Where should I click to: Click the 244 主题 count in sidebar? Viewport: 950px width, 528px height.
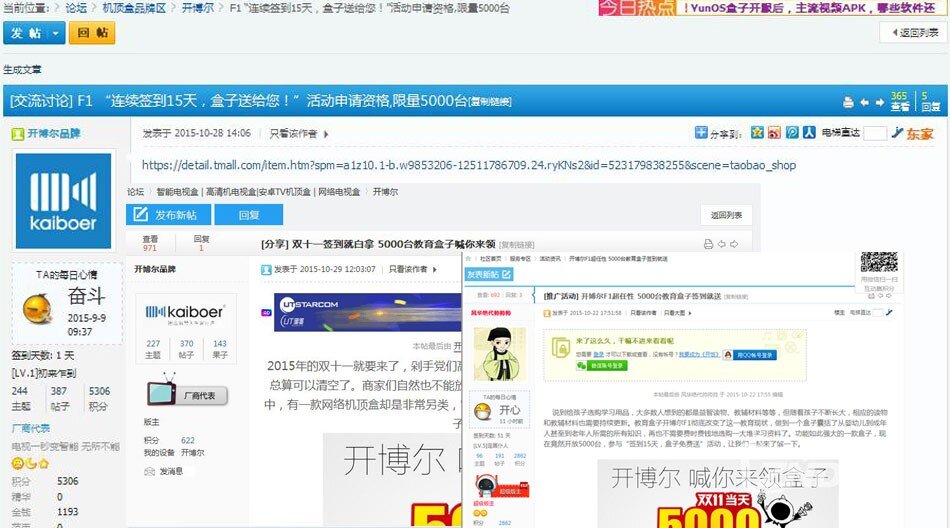coord(20,392)
